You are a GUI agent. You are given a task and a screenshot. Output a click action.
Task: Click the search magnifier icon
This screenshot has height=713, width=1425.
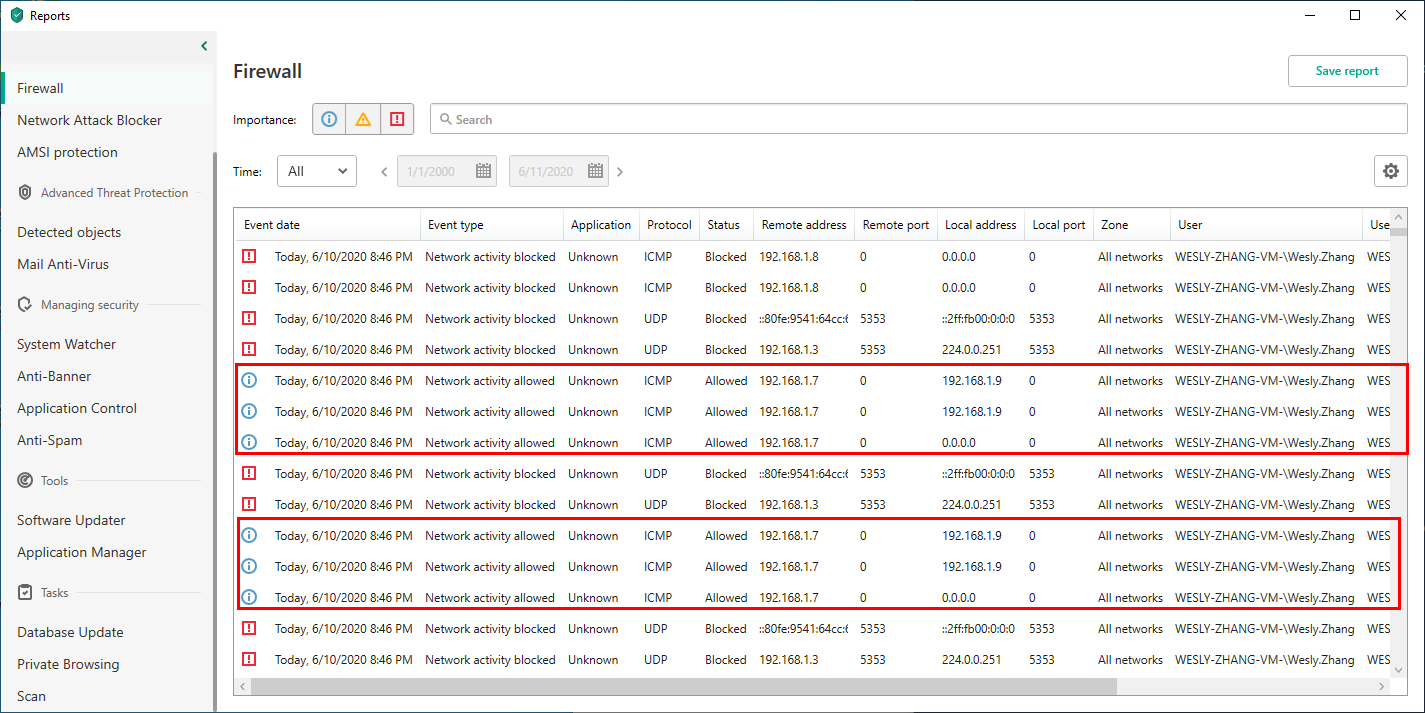(446, 119)
